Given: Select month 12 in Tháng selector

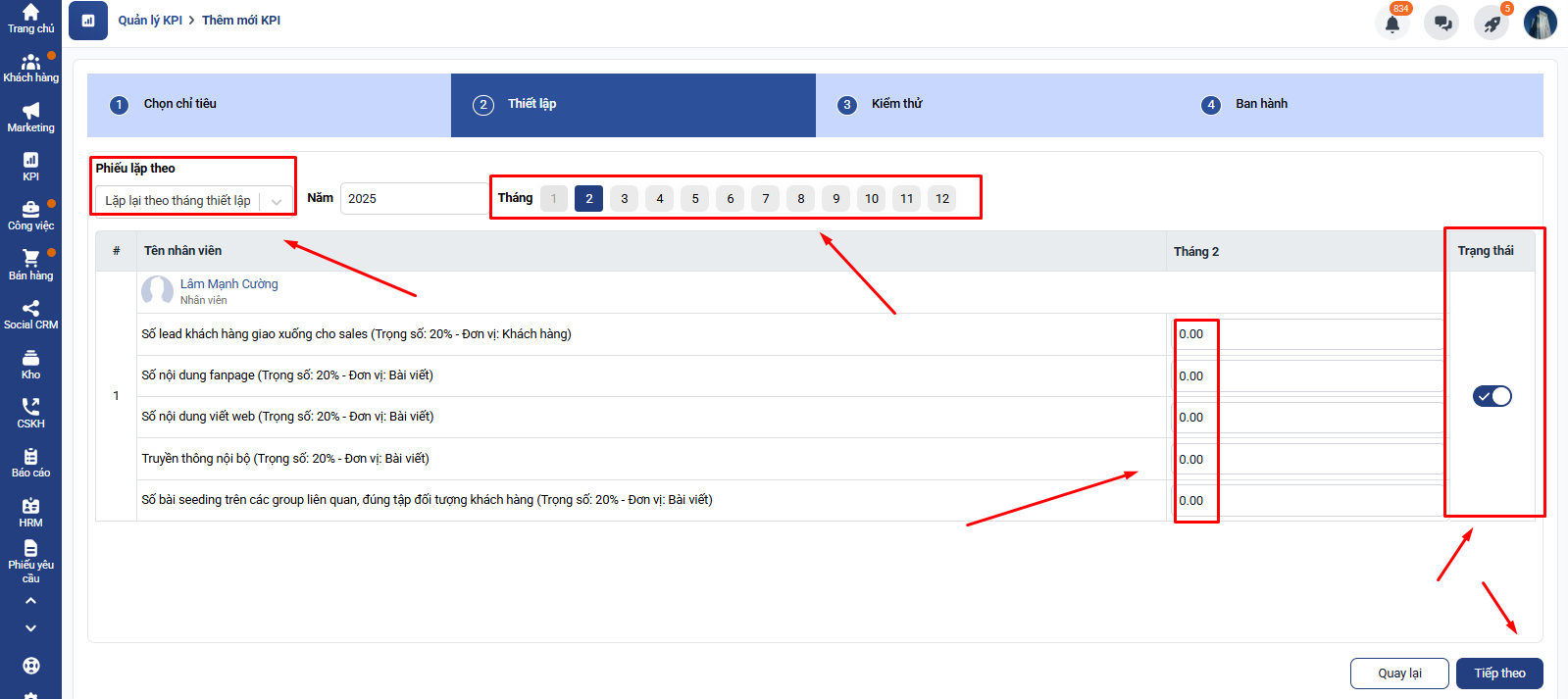Looking at the screenshot, I should coord(941,199).
